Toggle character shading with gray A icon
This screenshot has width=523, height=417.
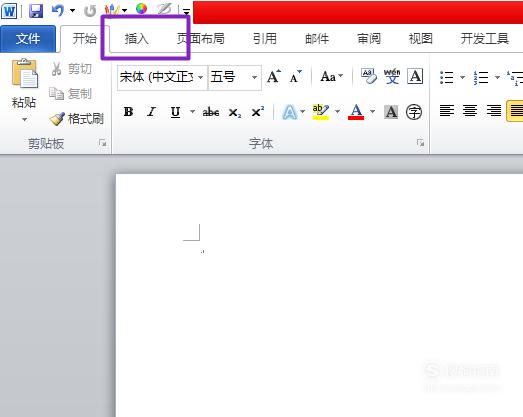(391, 112)
